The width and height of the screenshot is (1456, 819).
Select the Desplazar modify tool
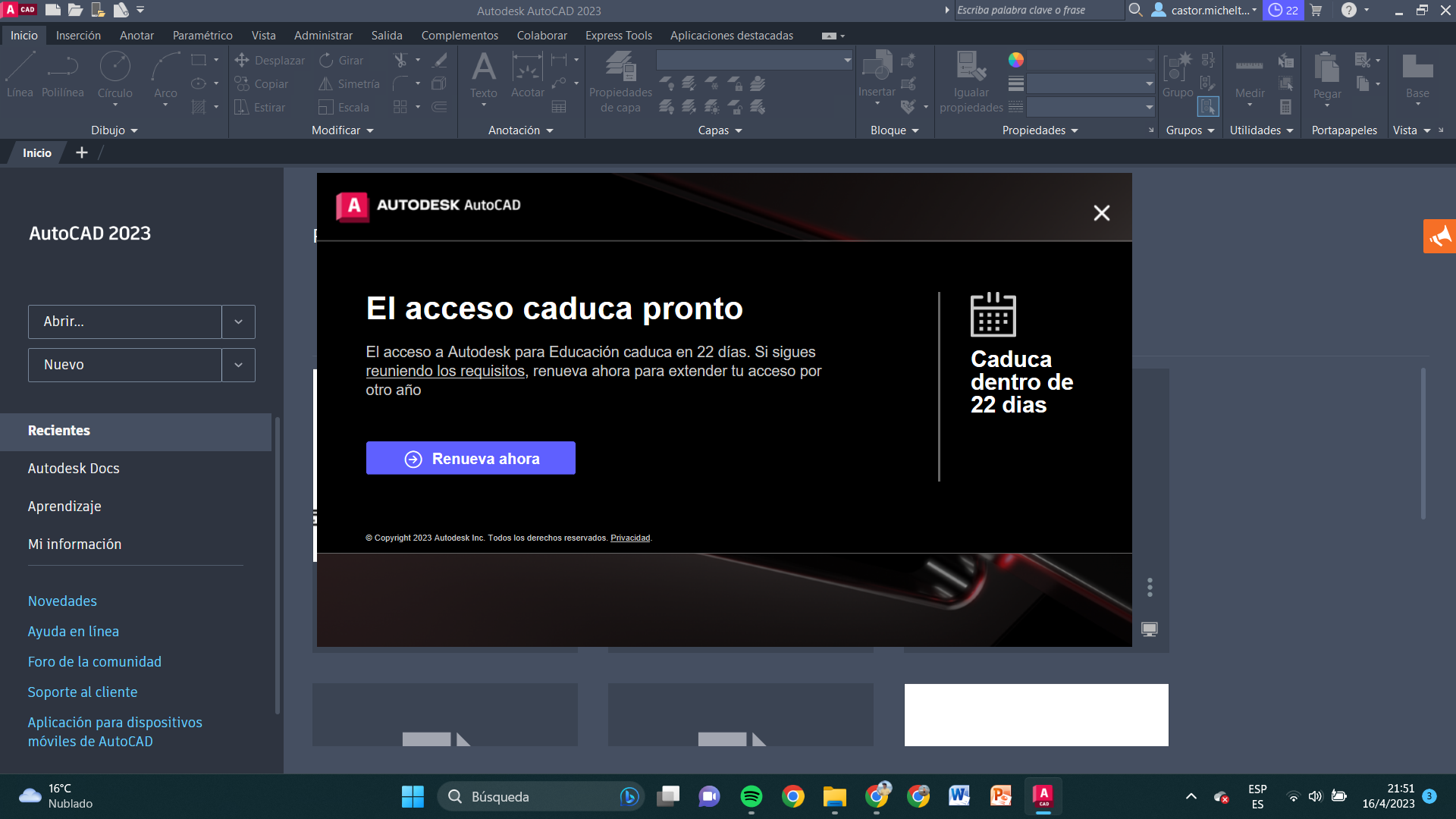pyautogui.click(x=270, y=60)
